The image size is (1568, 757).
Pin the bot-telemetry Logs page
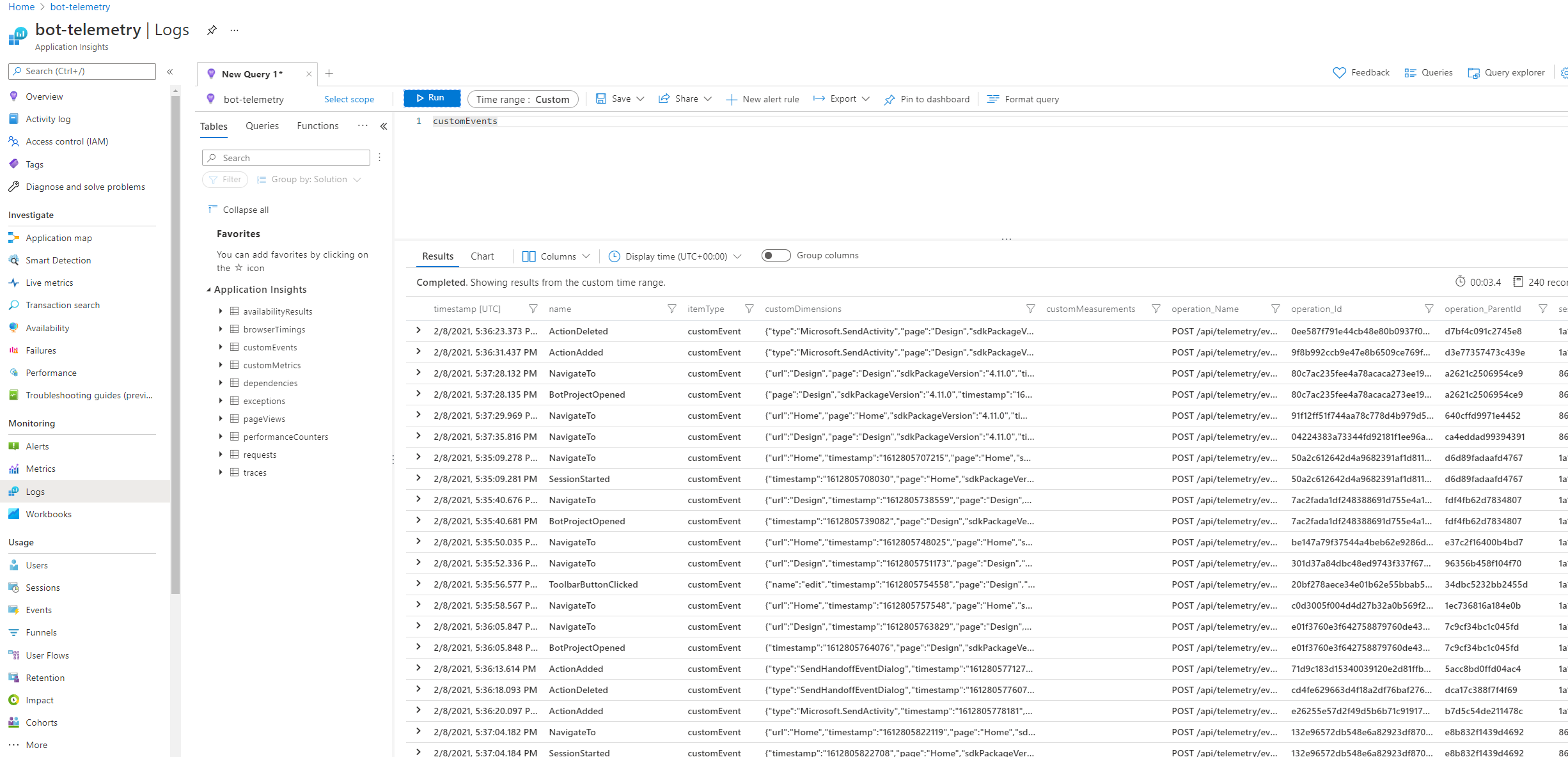[x=212, y=29]
